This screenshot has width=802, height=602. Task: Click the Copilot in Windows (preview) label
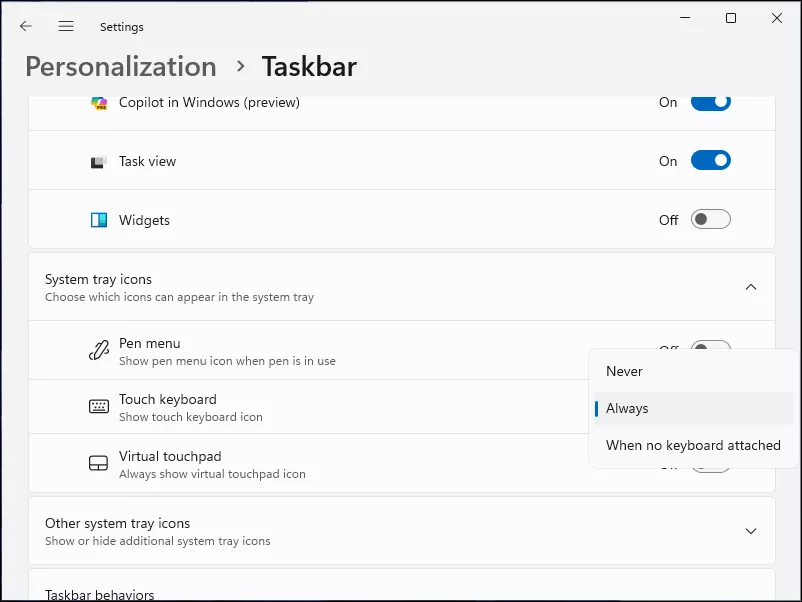[x=209, y=102]
